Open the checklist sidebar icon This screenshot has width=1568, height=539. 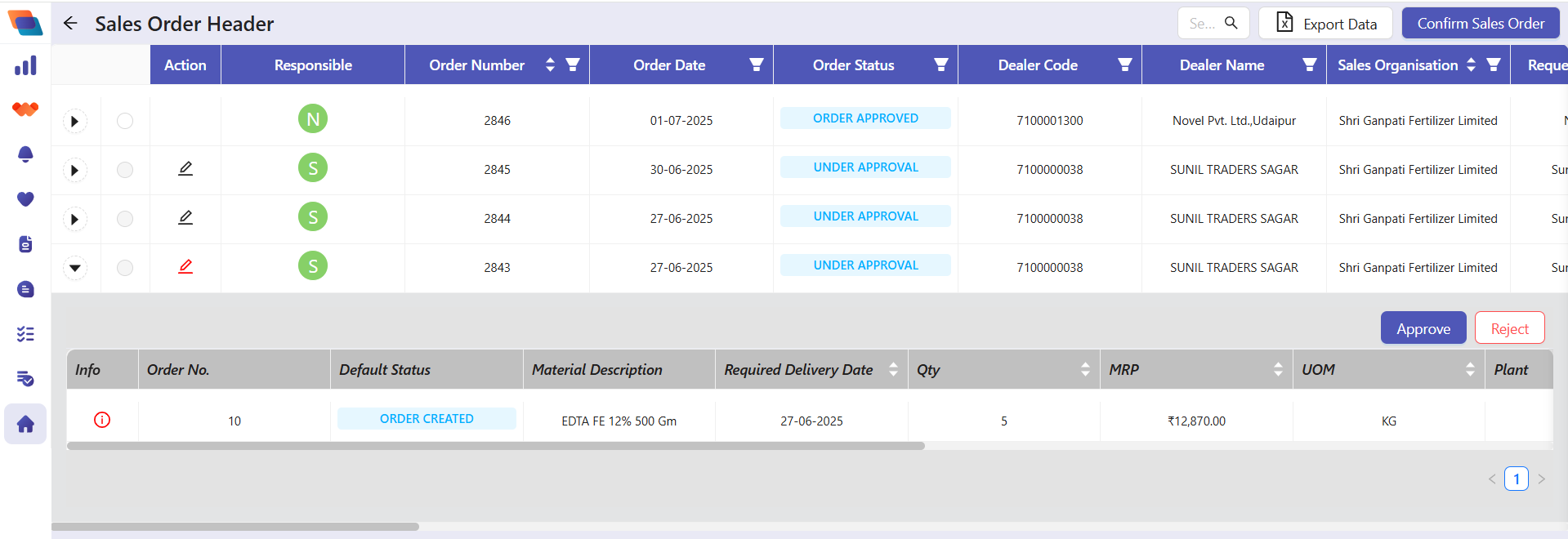[25, 334]
